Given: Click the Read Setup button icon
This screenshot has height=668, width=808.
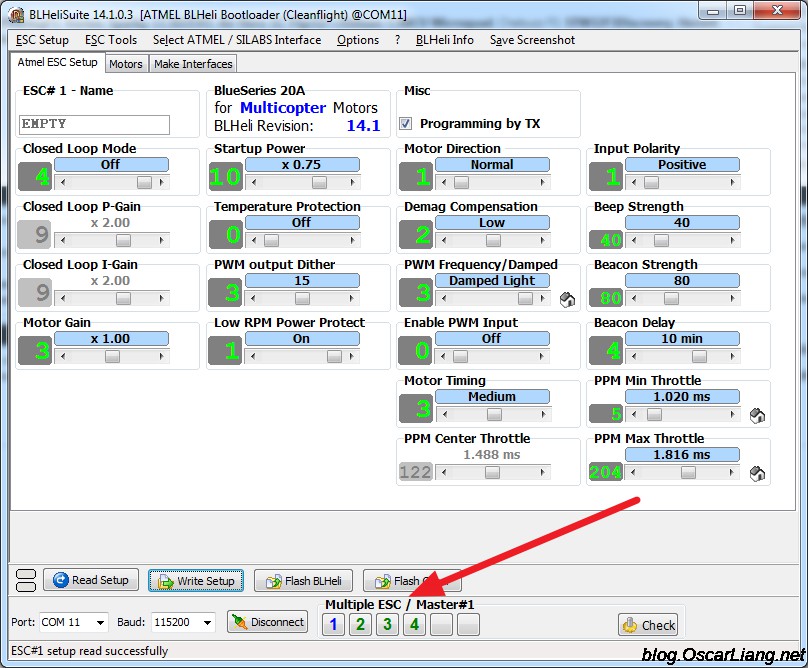Looking at the screenshot, I should (61, 580).
